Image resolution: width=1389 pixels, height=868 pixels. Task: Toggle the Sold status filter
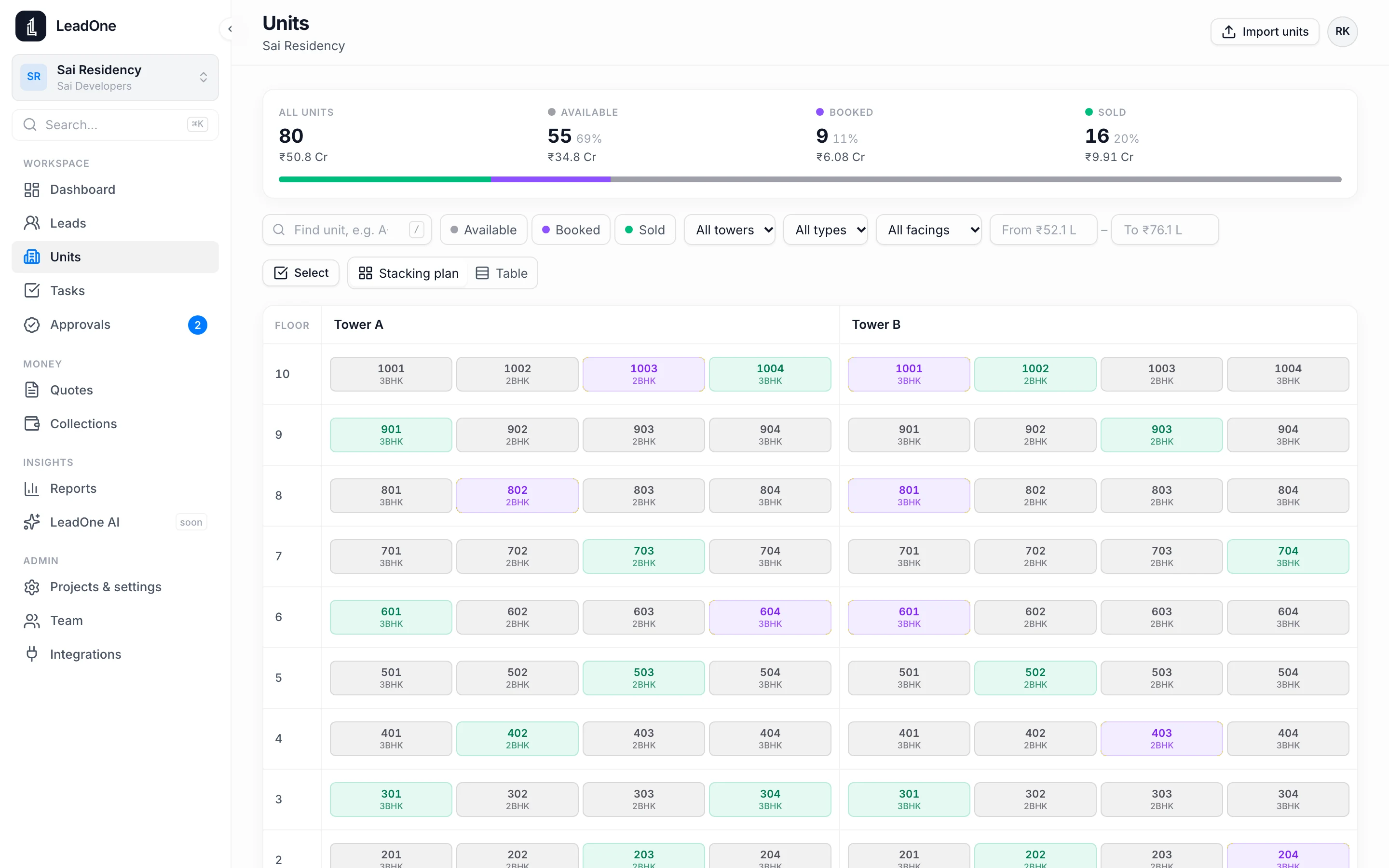tap(645, 230)
